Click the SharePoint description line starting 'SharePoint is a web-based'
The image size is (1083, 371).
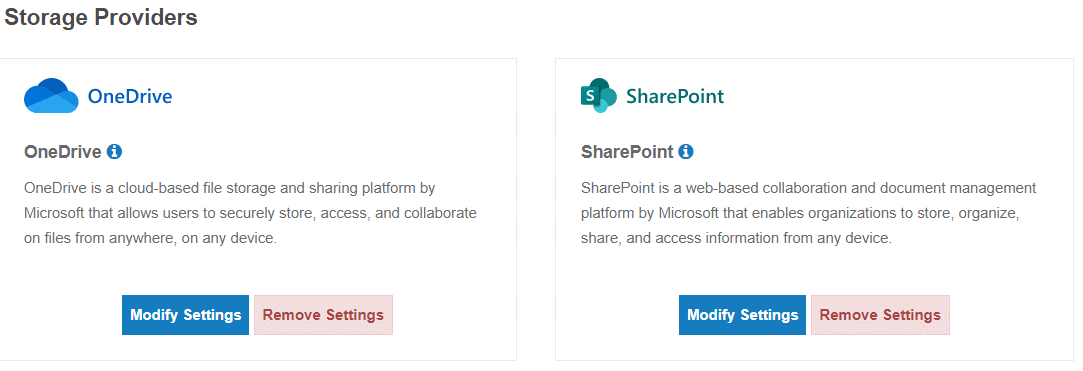point(809,188)
